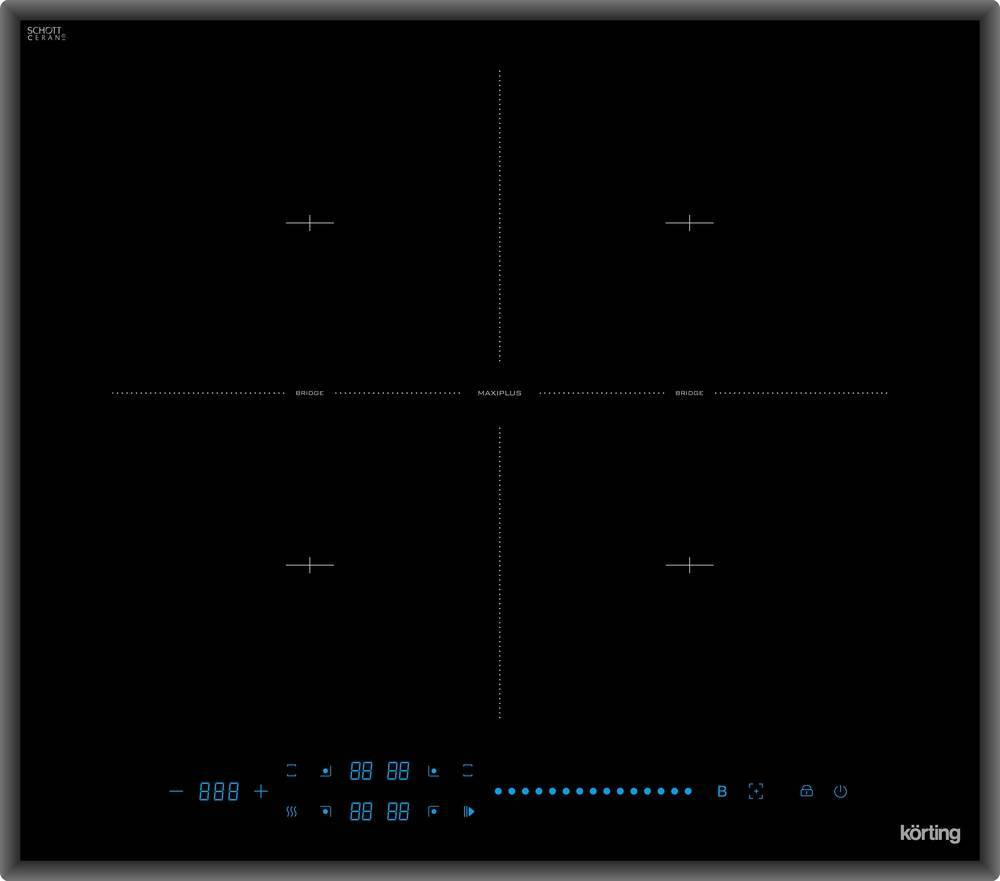Tap the pause/resume play icon
Screen dimensions: 1000x881
[468, 812]
